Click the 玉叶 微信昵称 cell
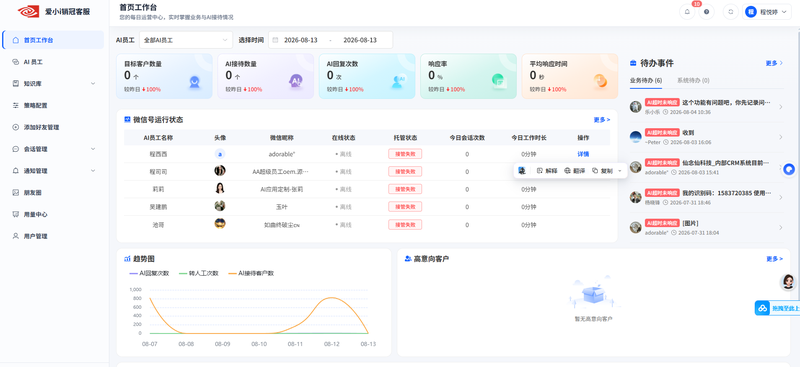This screenshot has width=800, height=367. 282,207
